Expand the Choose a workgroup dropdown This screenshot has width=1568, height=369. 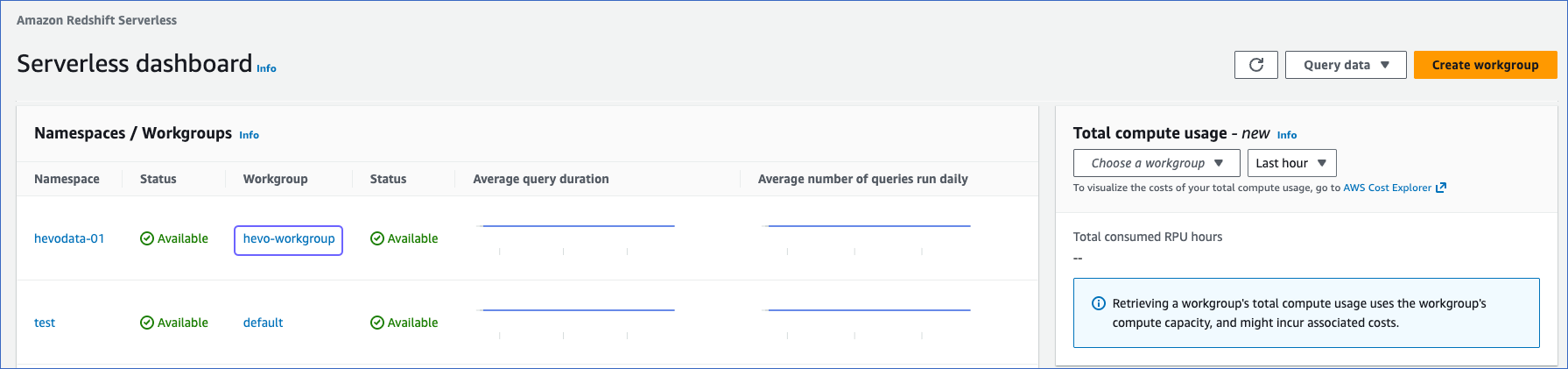(1156, 163)
